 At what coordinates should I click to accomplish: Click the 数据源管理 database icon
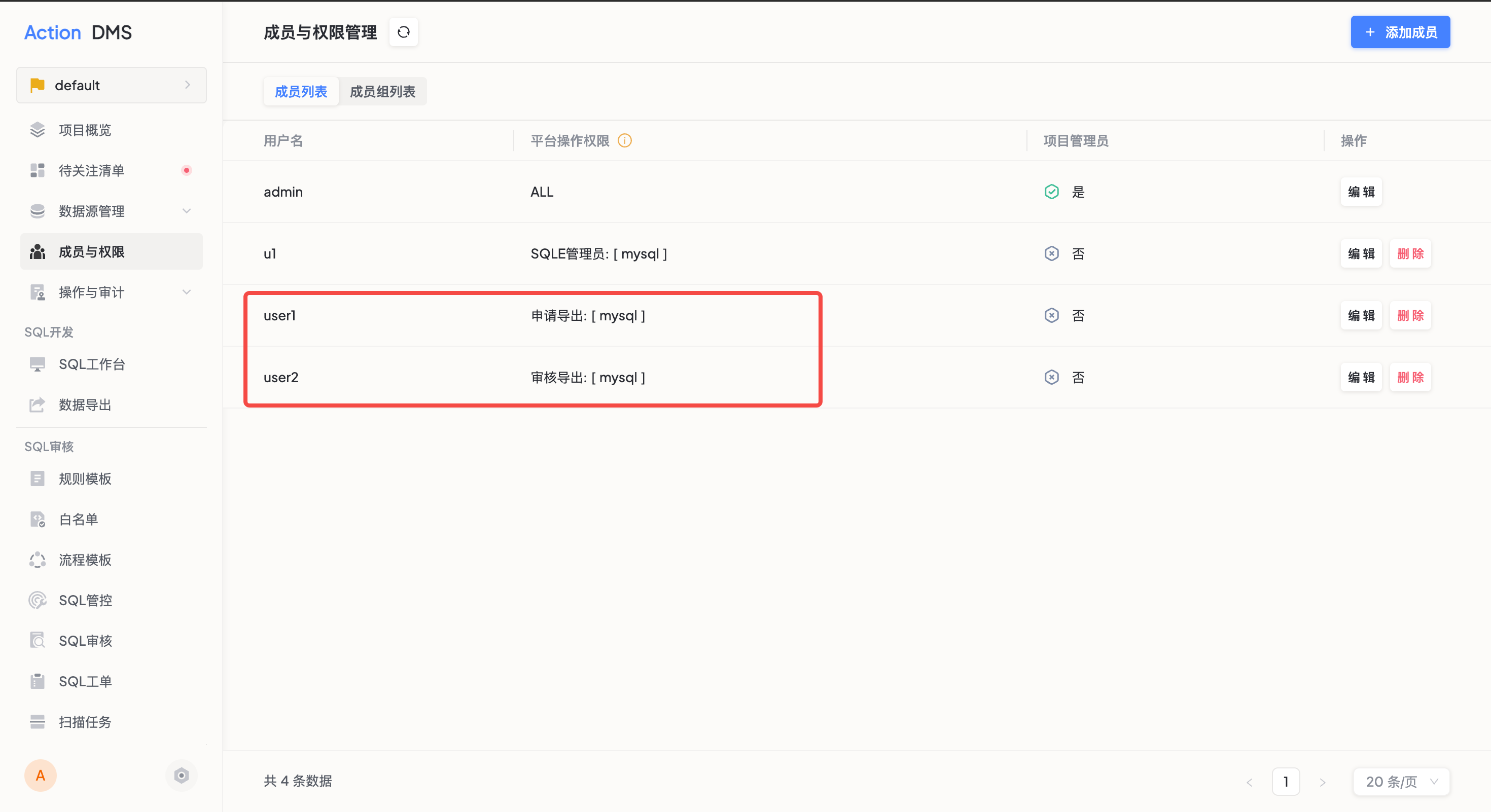coord(38,211)
